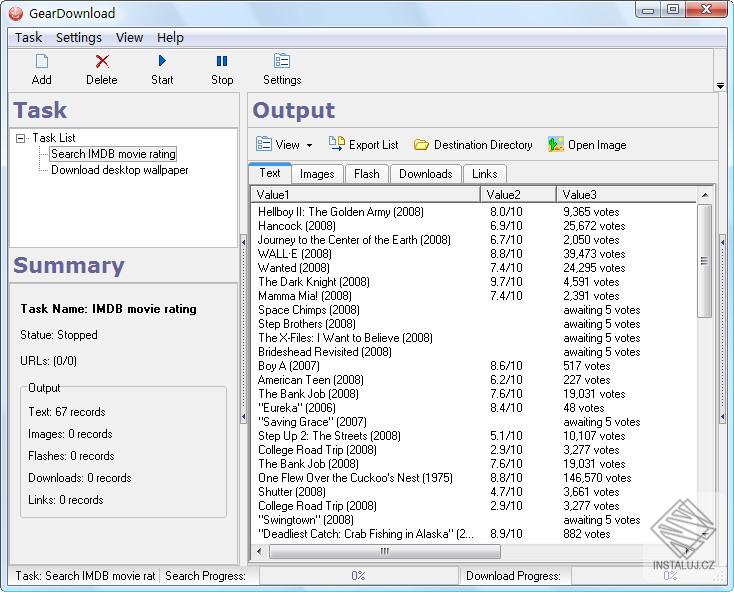The image size is (734, 592).
Task: Click the horizontal scroll left arrow
Action: (260, 551)
